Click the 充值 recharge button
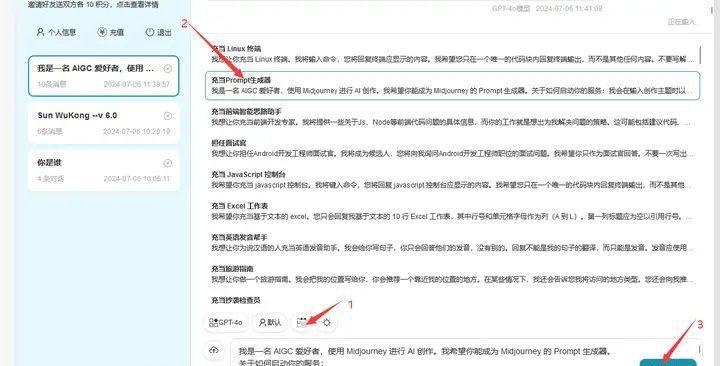This screenshot has width=720, height=366. (111, 33)
